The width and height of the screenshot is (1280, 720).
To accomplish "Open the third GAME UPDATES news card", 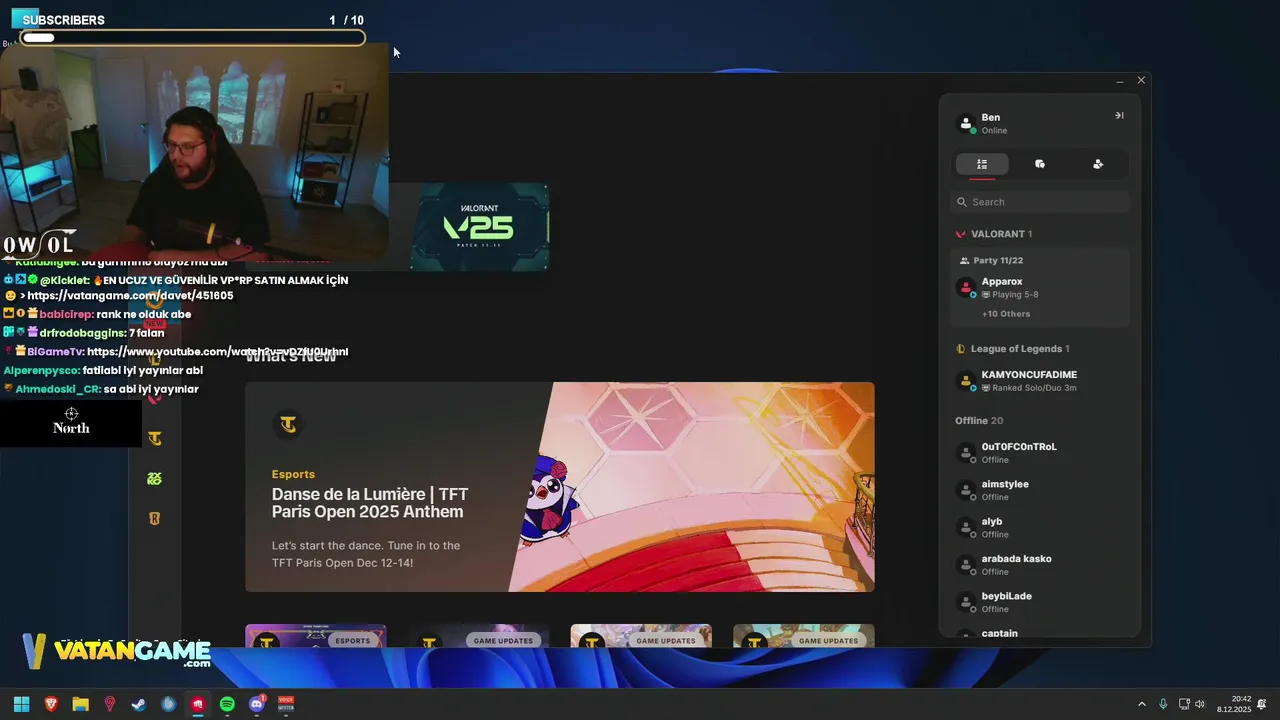I will coord(804,636).
